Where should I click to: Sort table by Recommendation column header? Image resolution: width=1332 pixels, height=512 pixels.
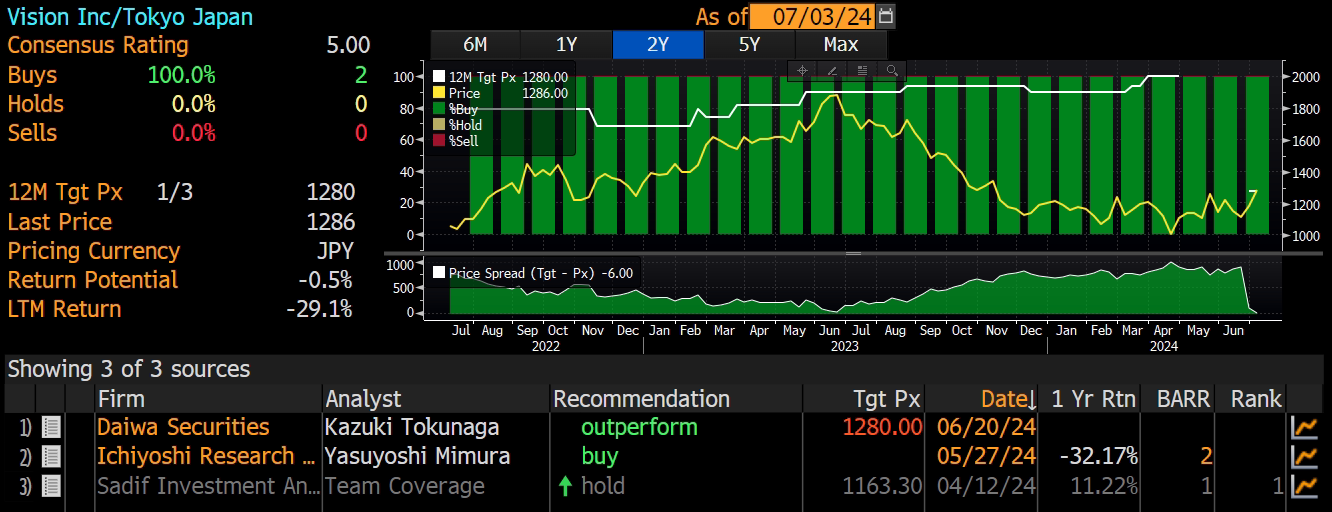pos(642,399)
